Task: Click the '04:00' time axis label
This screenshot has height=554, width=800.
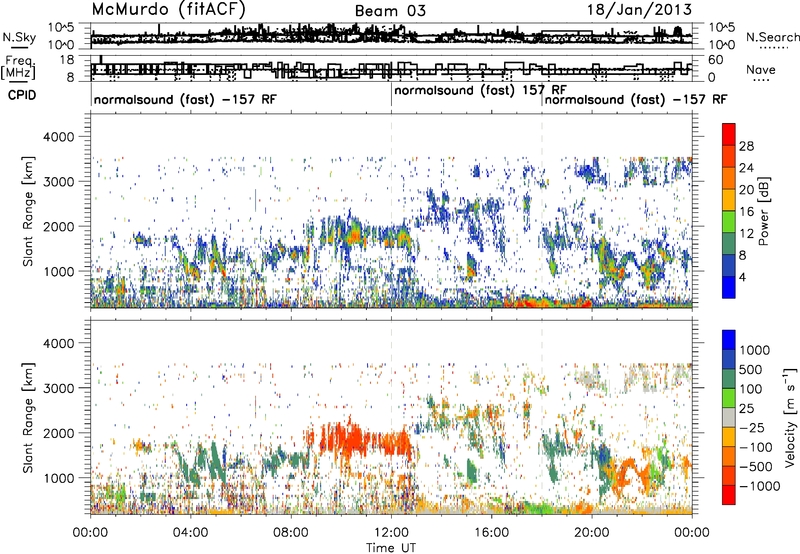Action: 190,533
